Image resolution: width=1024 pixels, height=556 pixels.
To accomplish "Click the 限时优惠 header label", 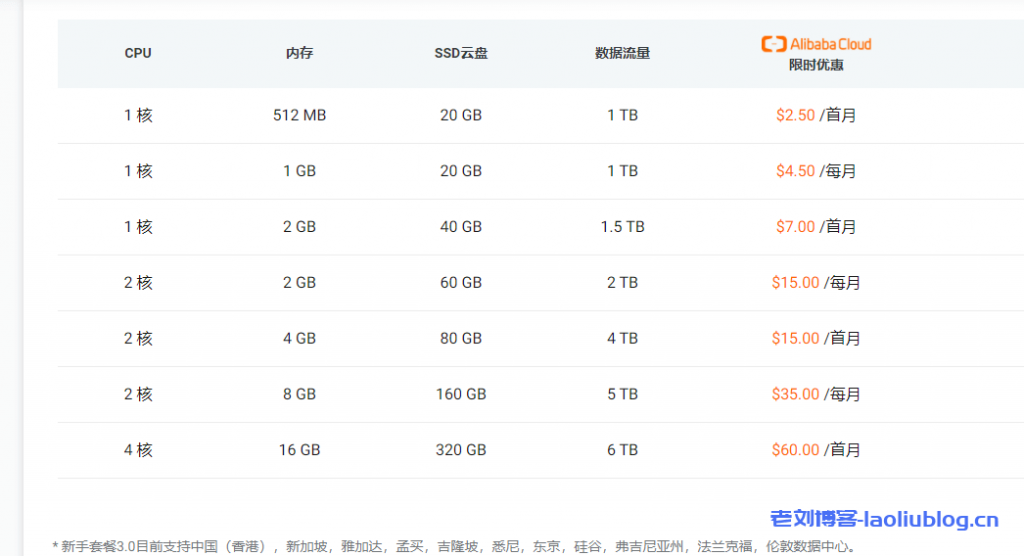I will click(816, 65).
